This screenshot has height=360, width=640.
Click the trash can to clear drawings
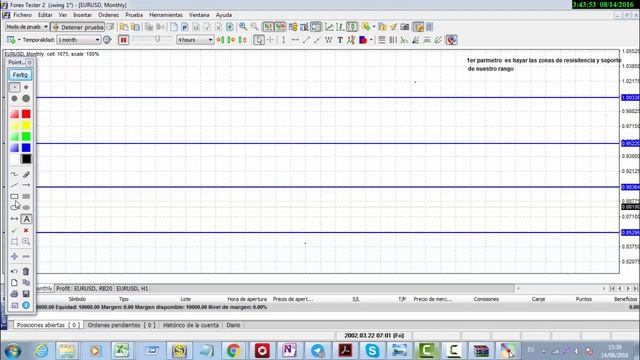pos(26,271)
